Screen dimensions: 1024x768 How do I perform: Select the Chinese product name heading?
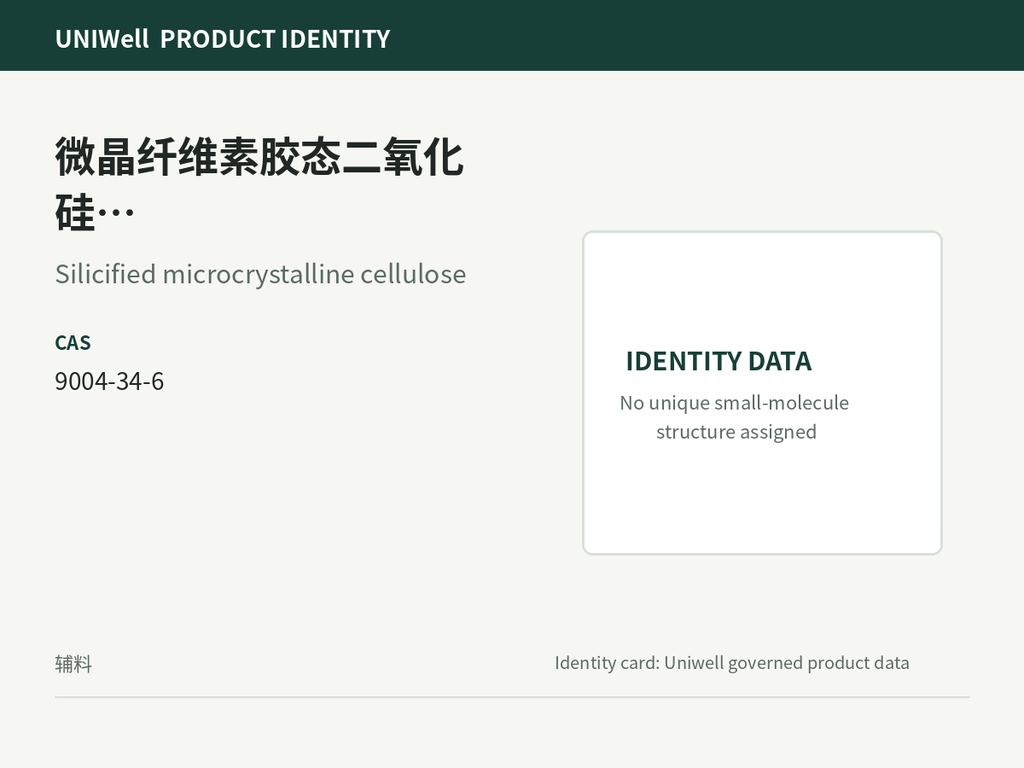pos(259,184)
